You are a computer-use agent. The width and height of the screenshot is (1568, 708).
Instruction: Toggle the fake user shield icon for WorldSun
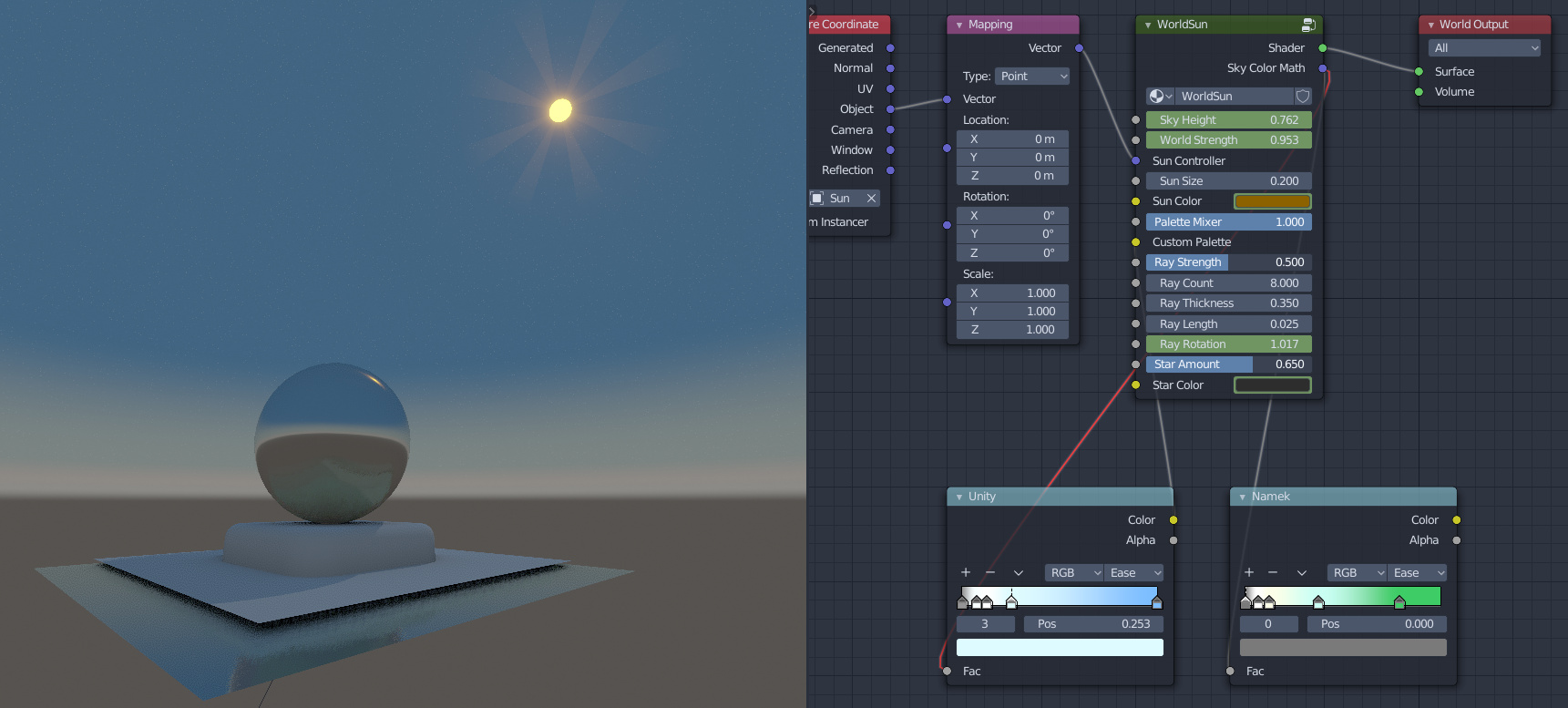[1303, 97]
